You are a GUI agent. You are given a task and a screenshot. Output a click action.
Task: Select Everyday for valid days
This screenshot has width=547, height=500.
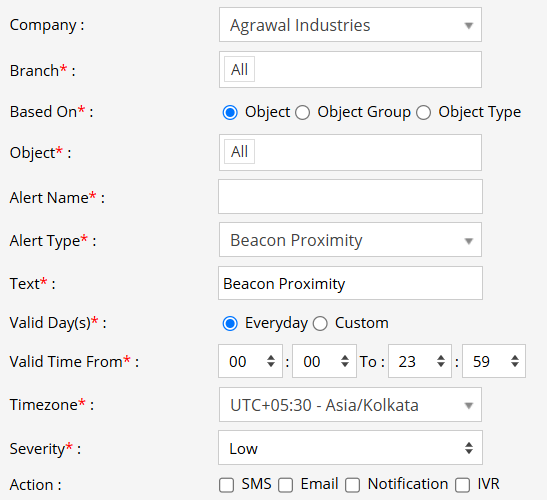(x=230, y=323)
